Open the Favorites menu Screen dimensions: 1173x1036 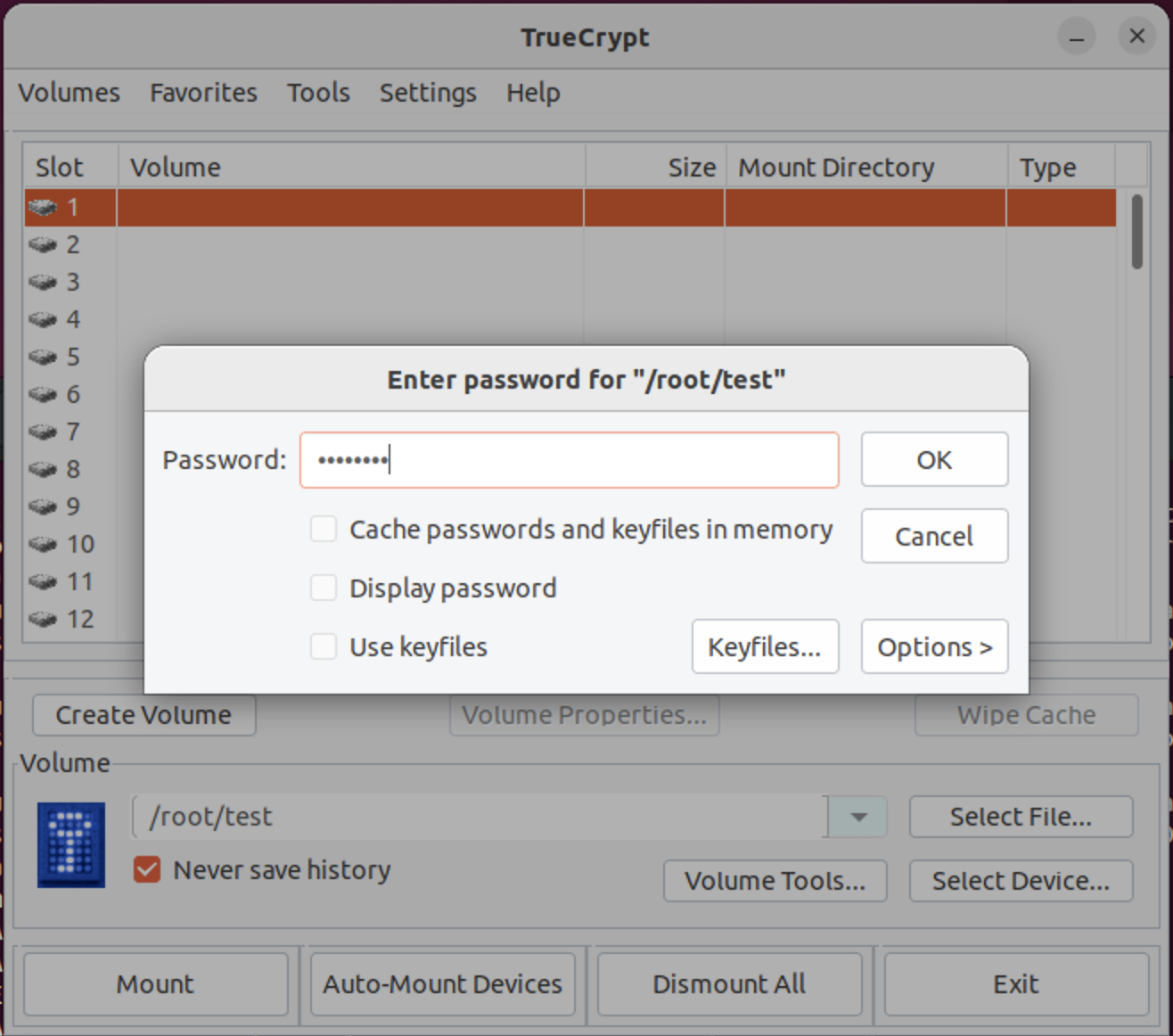203,93
